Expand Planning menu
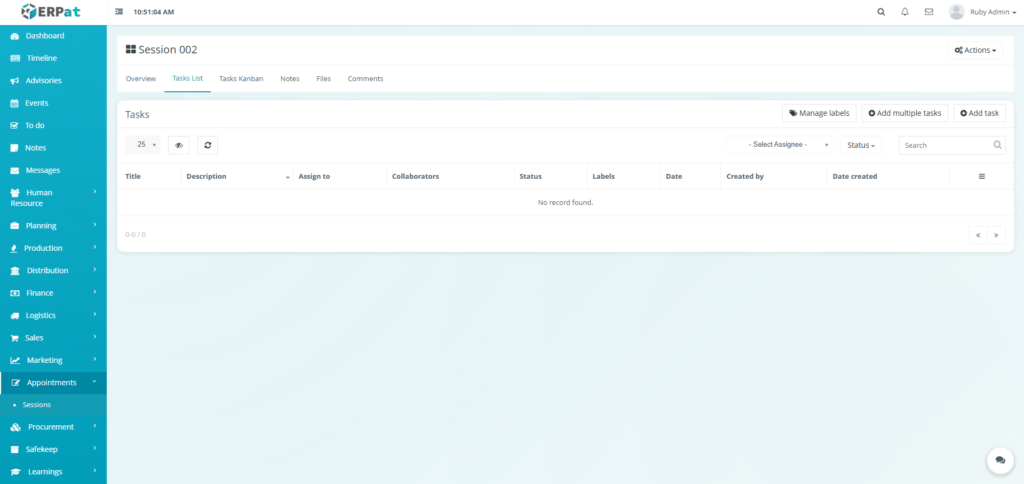Viewport: 1024px width, 484px height. (54, 225)
